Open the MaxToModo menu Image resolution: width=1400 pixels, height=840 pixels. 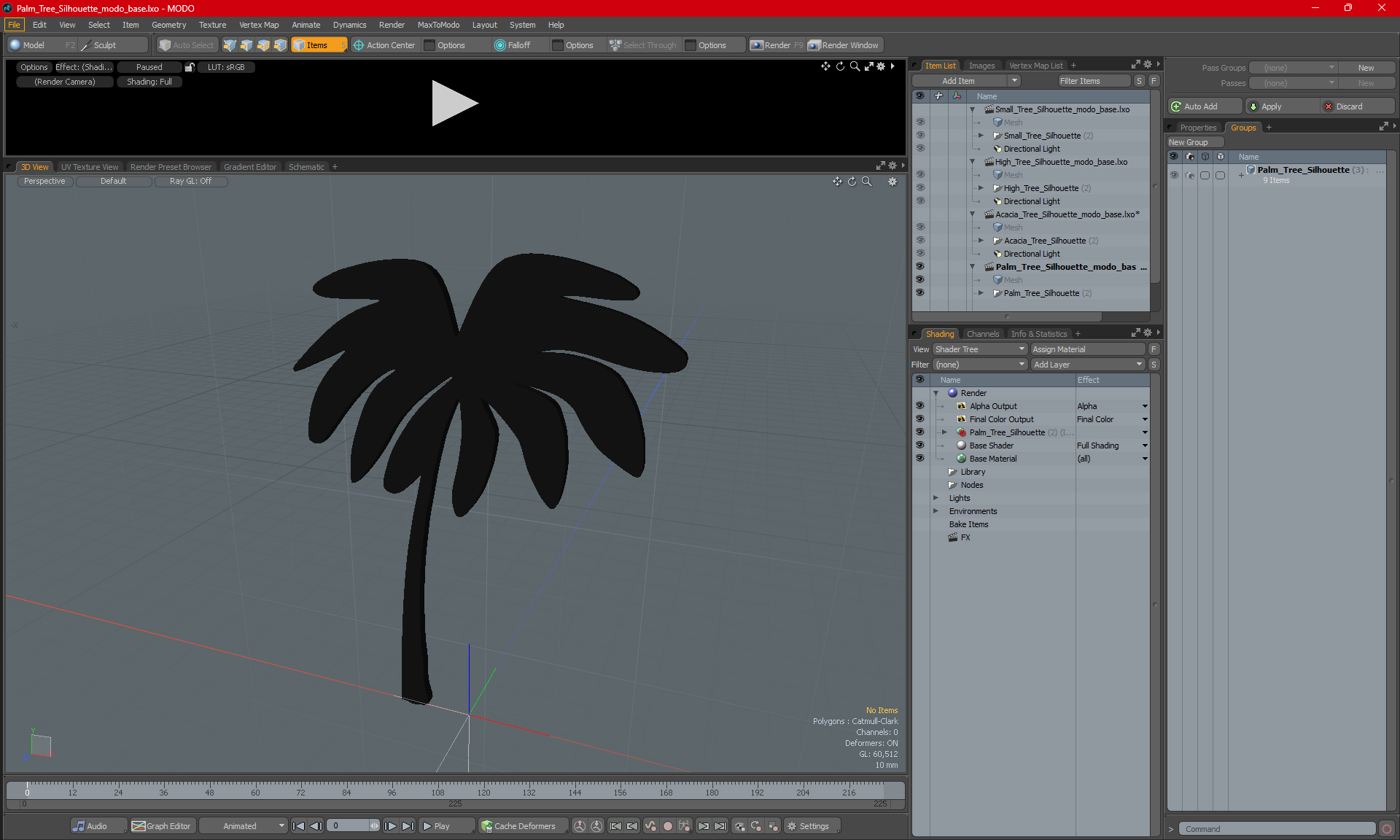(438, 25)
